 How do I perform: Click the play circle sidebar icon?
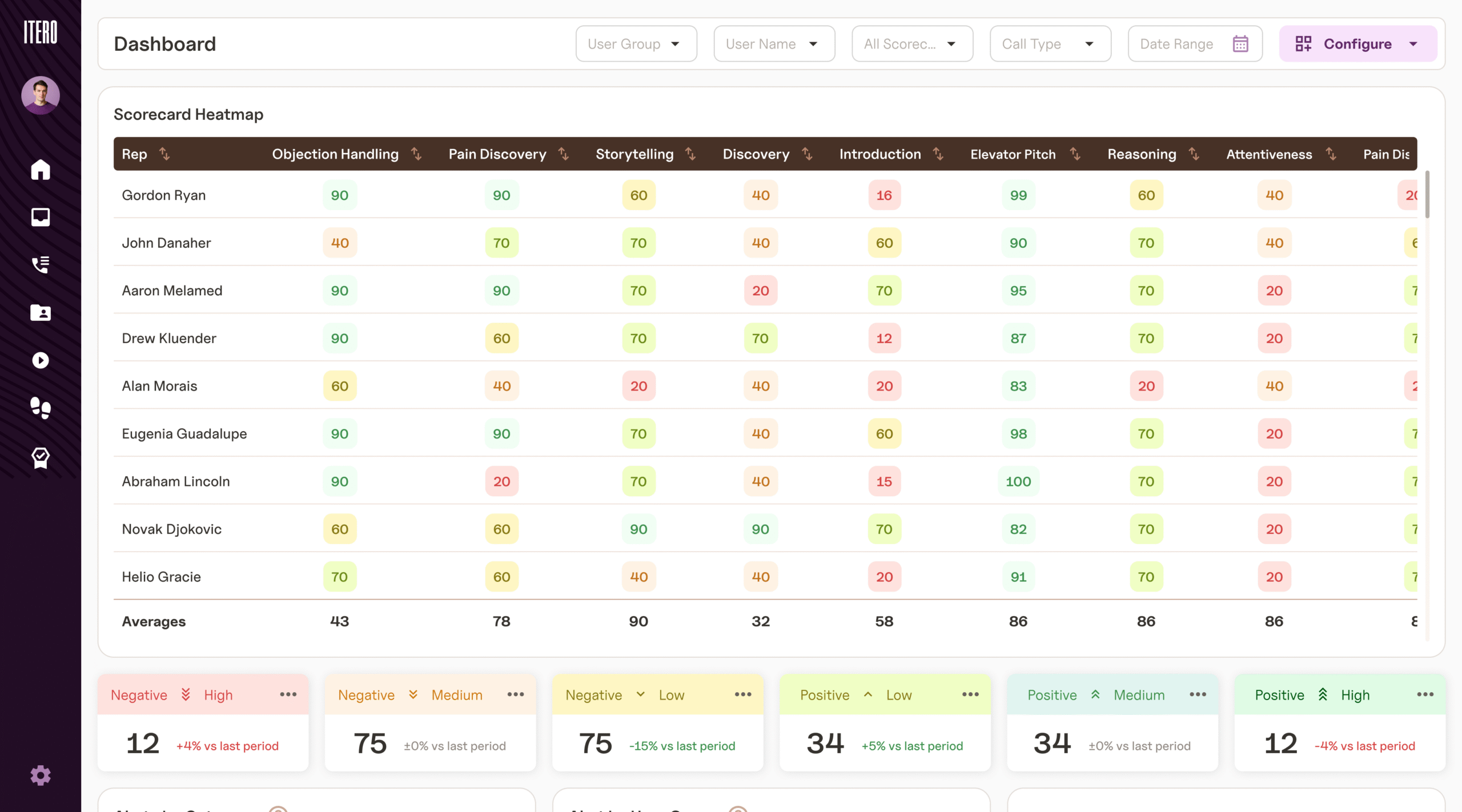pyautogui.click(x=41, y=360)
